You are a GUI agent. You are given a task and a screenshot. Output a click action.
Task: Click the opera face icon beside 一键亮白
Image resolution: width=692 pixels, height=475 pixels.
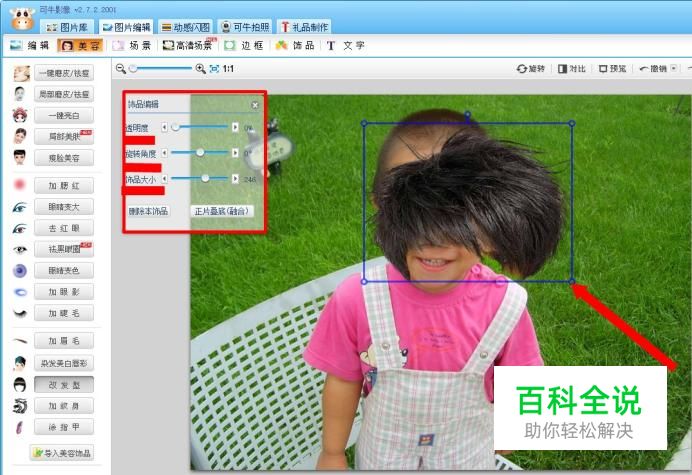click(20, 115)
